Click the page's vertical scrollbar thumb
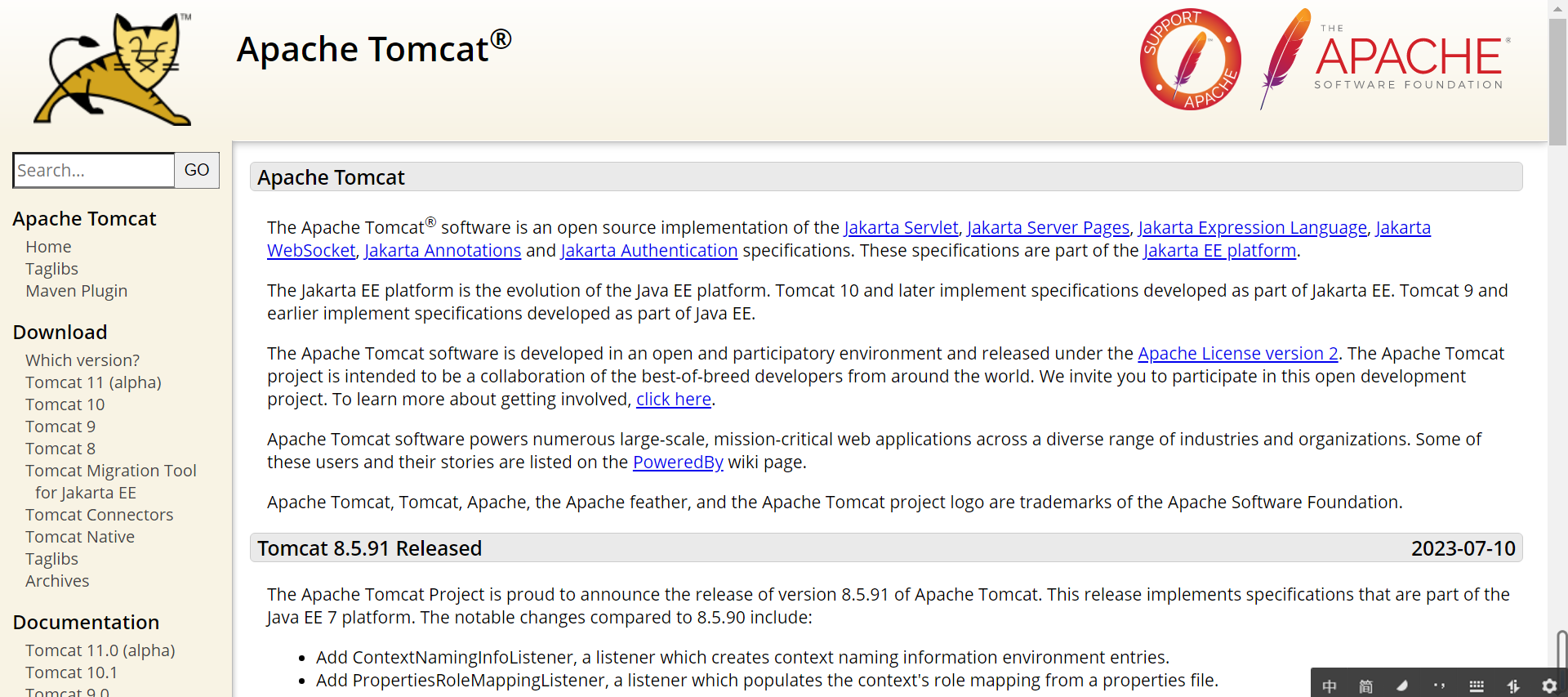This screenshot has width=1568, height=697. 1557,82
